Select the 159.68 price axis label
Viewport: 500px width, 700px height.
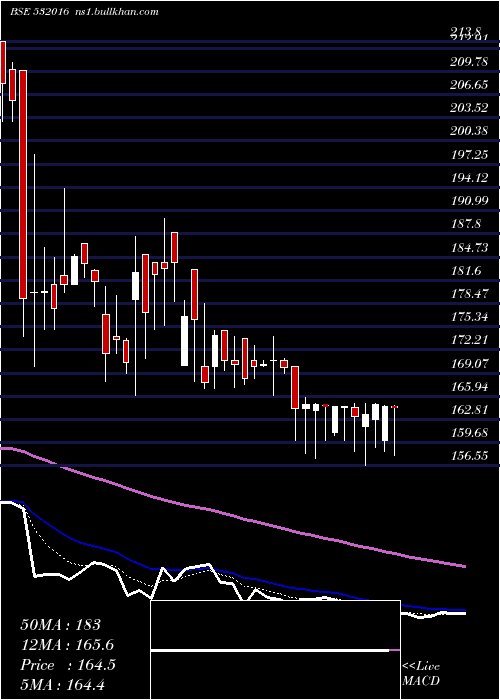(469, 433)
